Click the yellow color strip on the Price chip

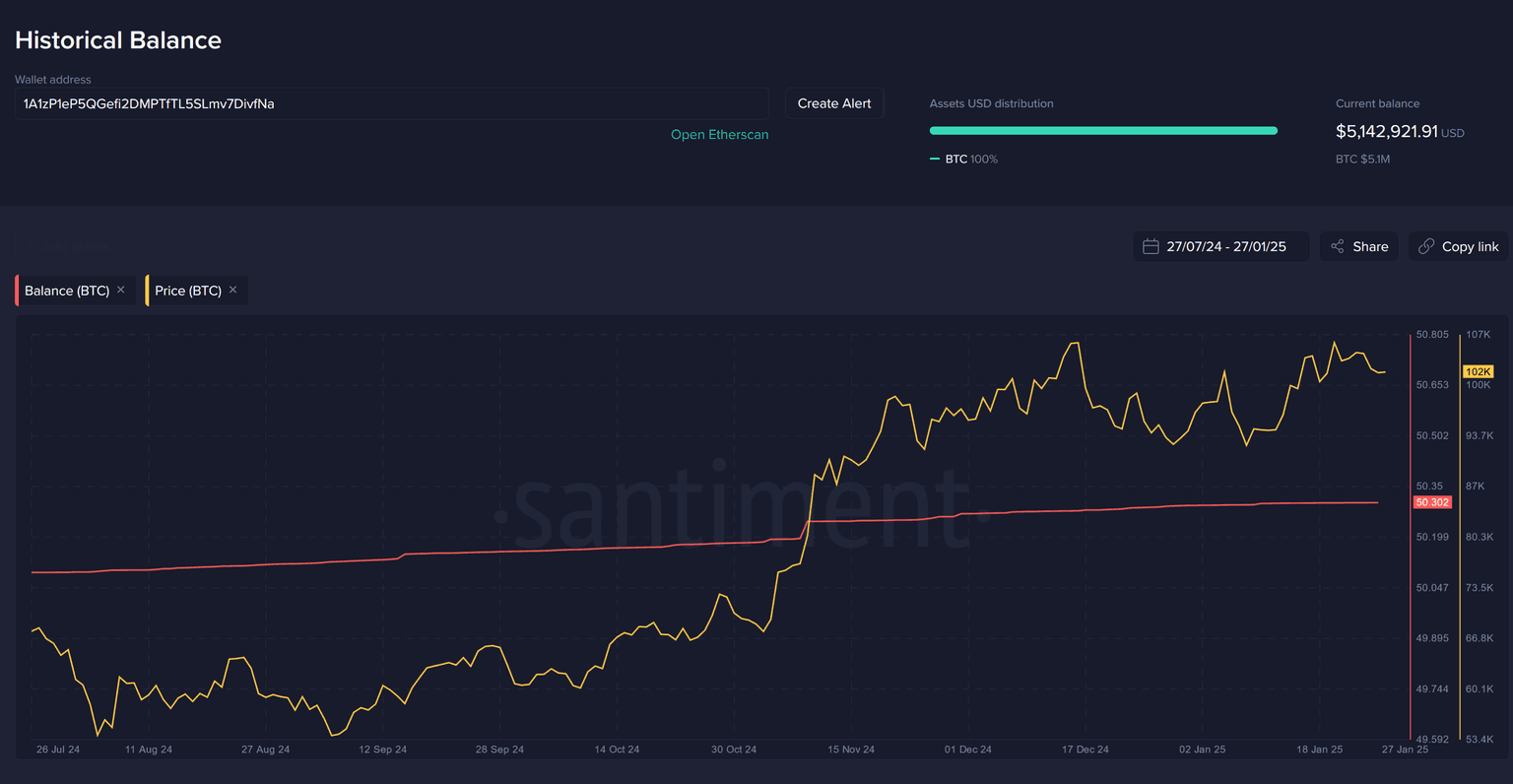click(147, 291)
